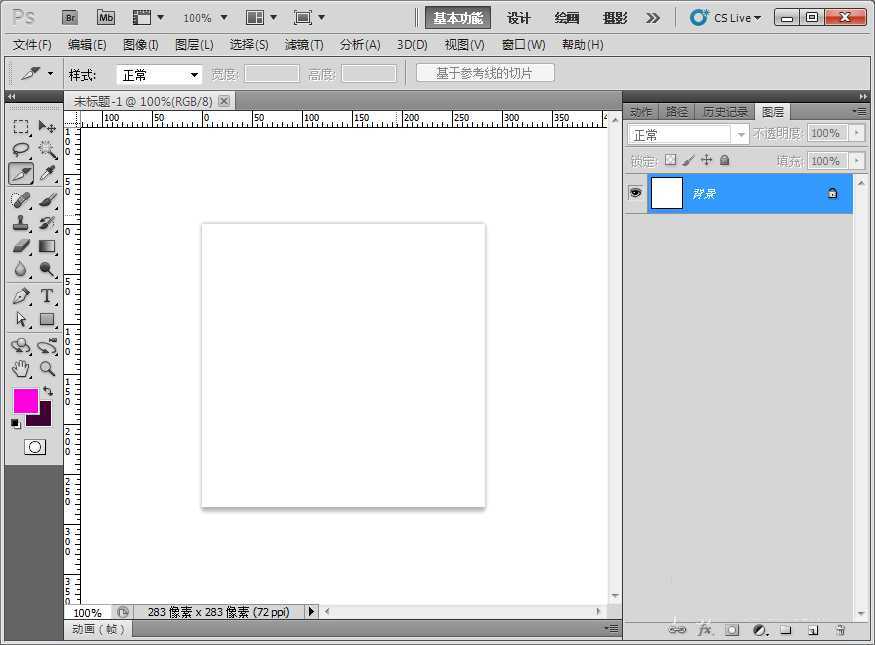Screen dimensions: 875x645
Task: Open layer blend mode 正常 dropdown
Action: click(688, 134)
